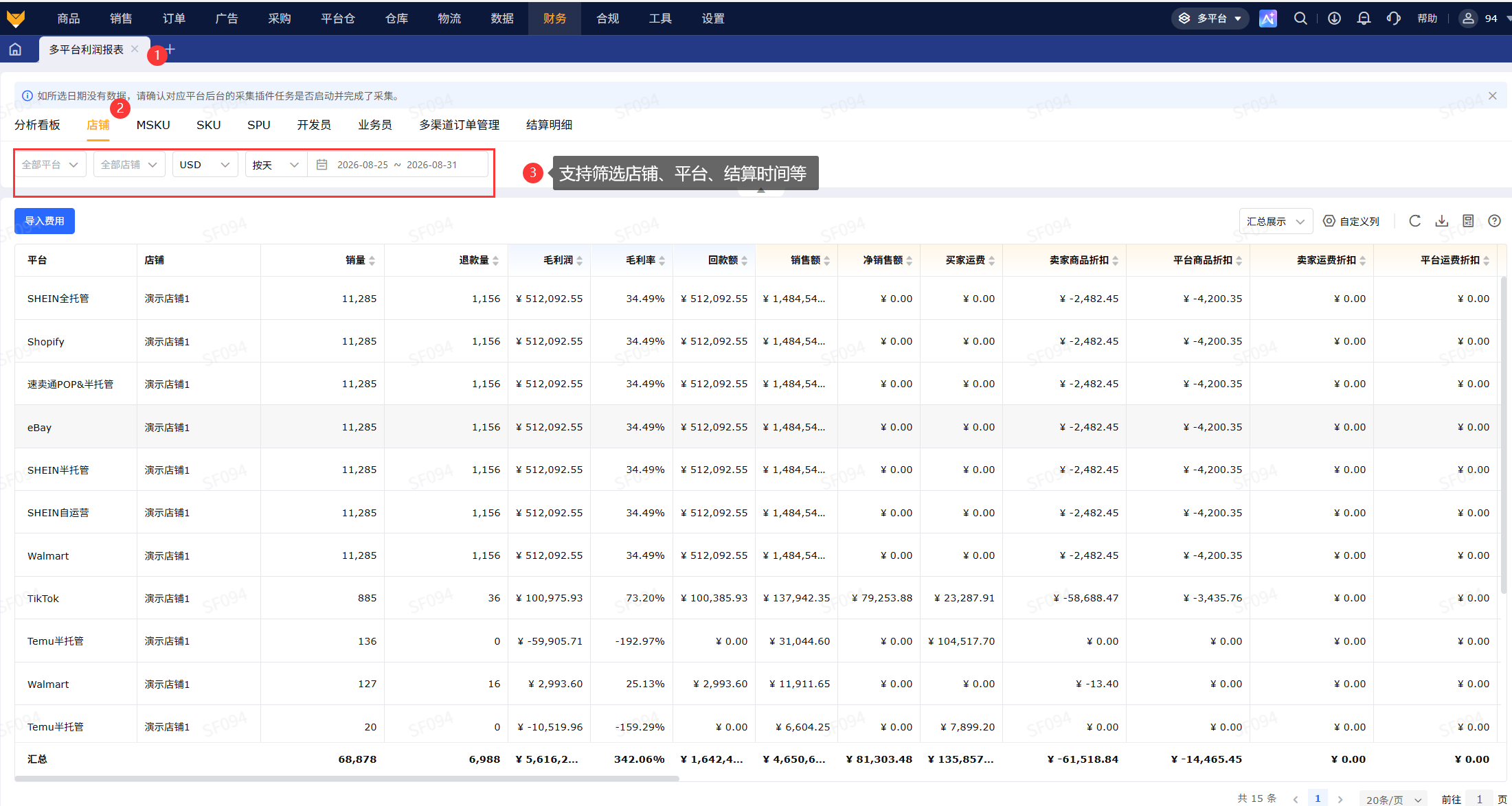The height and width of the screenshot is (806, 1512).
Task: Open the 全部店铺 dropdown
Action: [x=129, y=165]
